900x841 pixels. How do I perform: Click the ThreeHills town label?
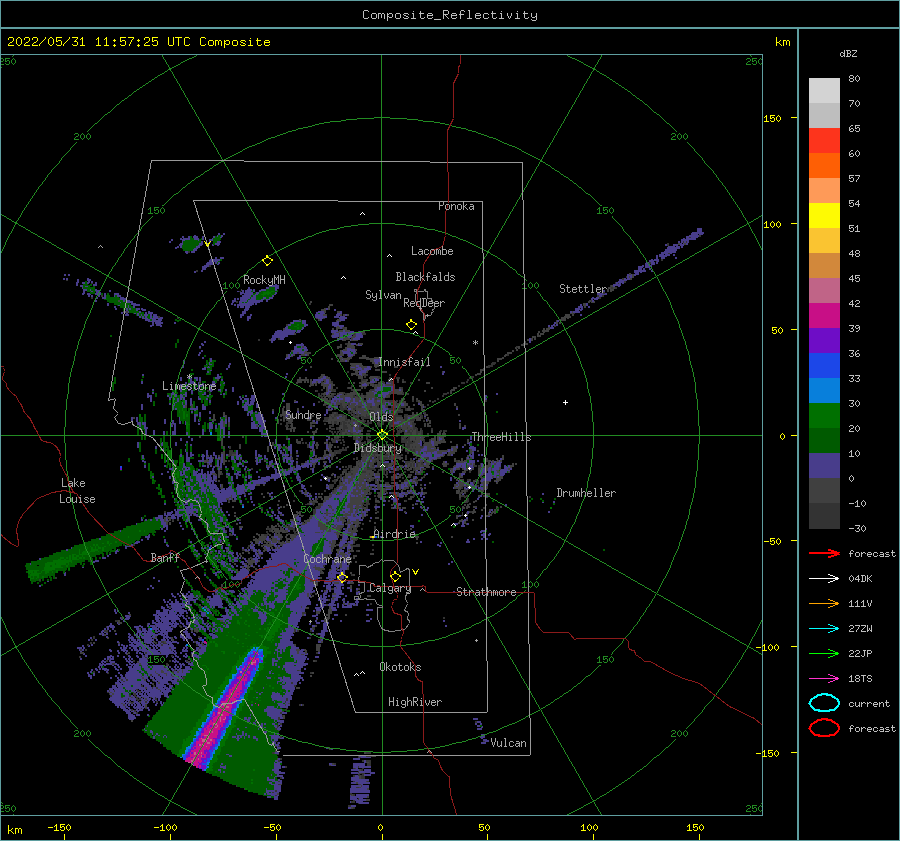pos(501,437)
